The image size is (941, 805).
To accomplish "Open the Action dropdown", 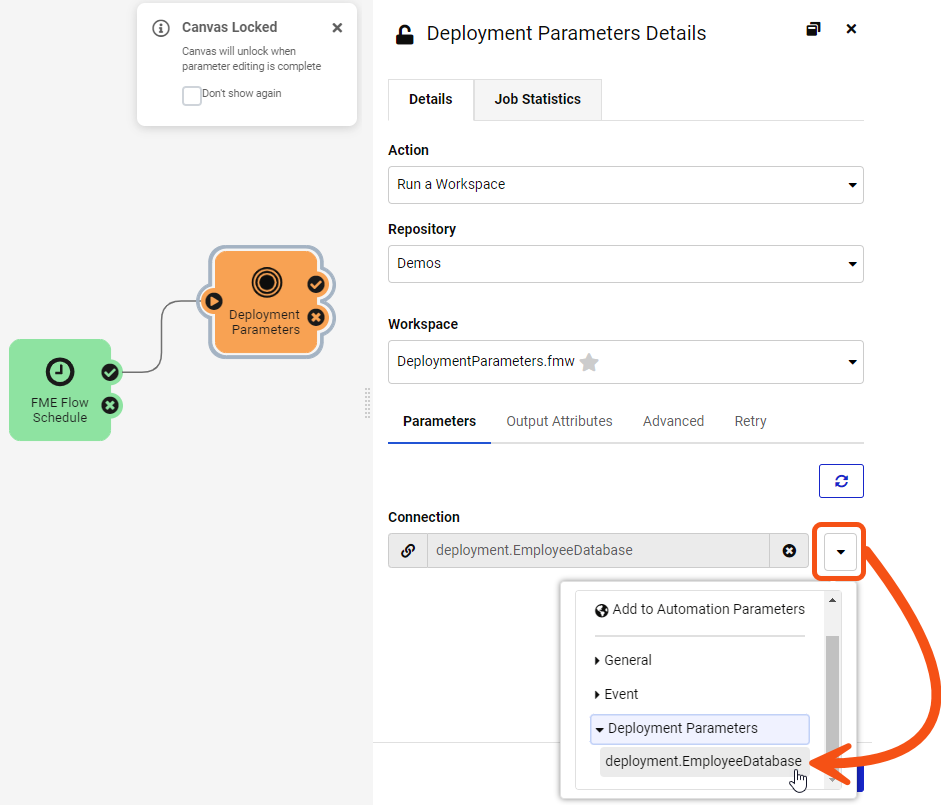I will 625,185.
